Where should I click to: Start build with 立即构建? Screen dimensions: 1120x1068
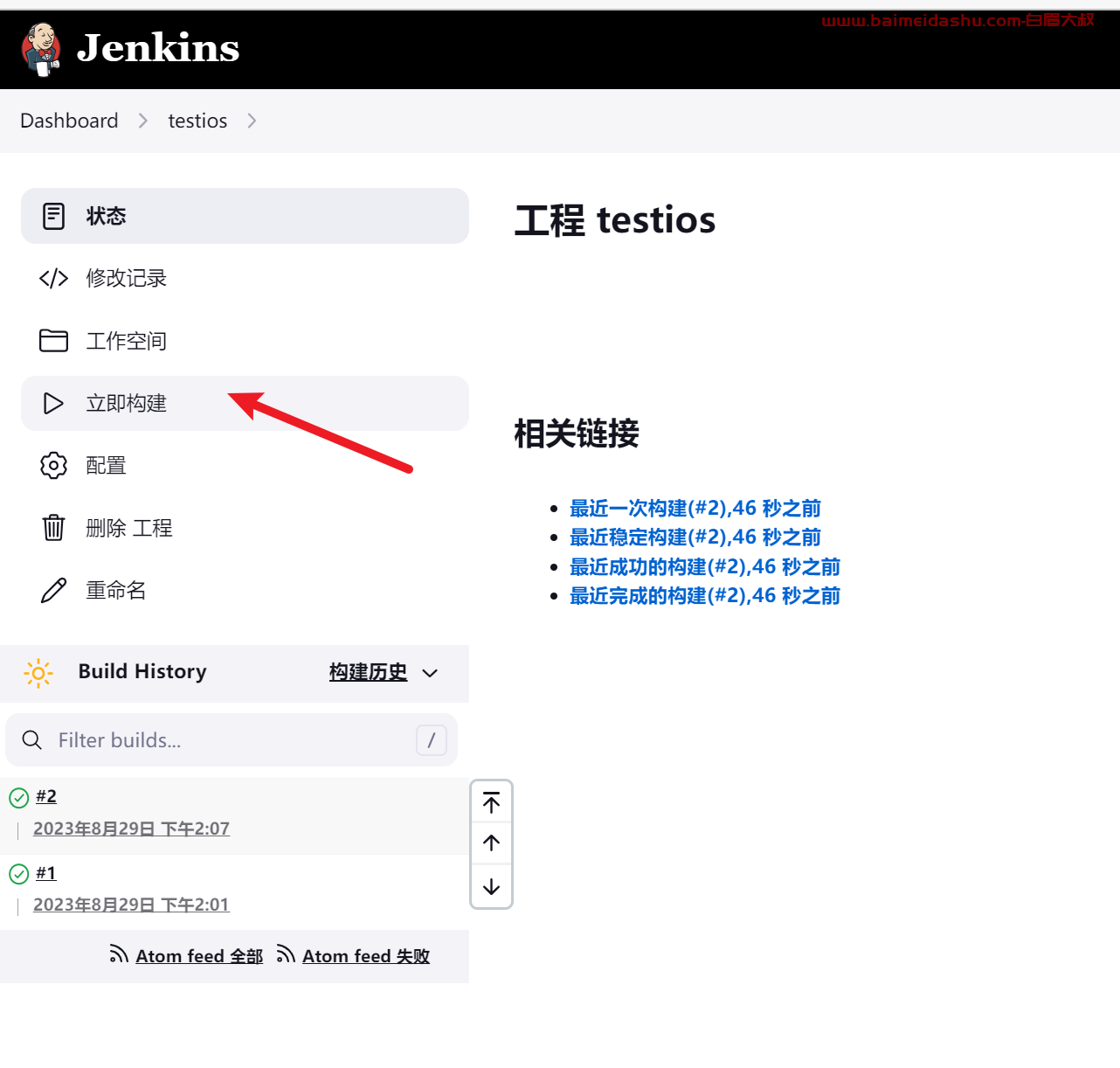point(245,403)
